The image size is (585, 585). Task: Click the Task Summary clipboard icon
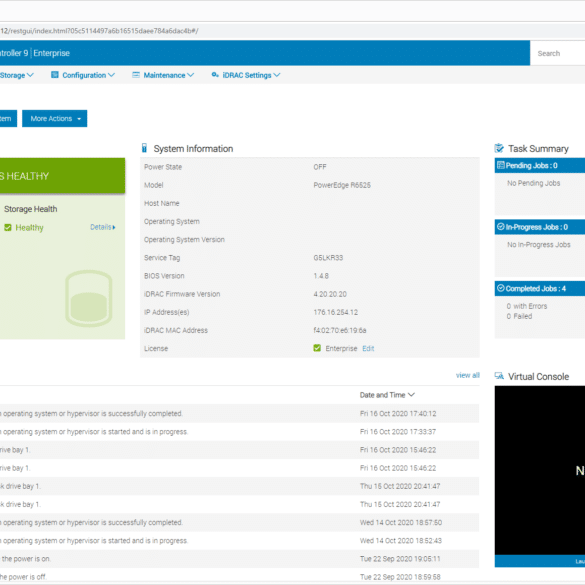pos(499,148)
